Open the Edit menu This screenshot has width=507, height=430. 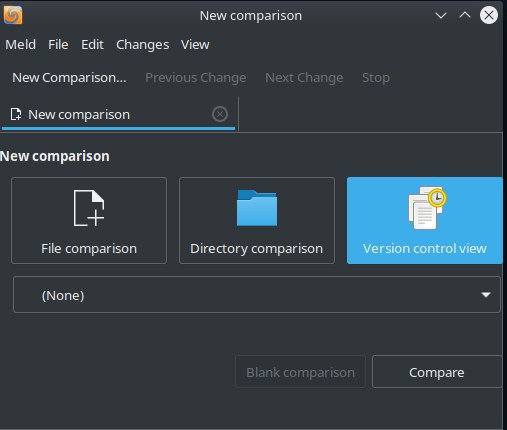tap(92, 44)
